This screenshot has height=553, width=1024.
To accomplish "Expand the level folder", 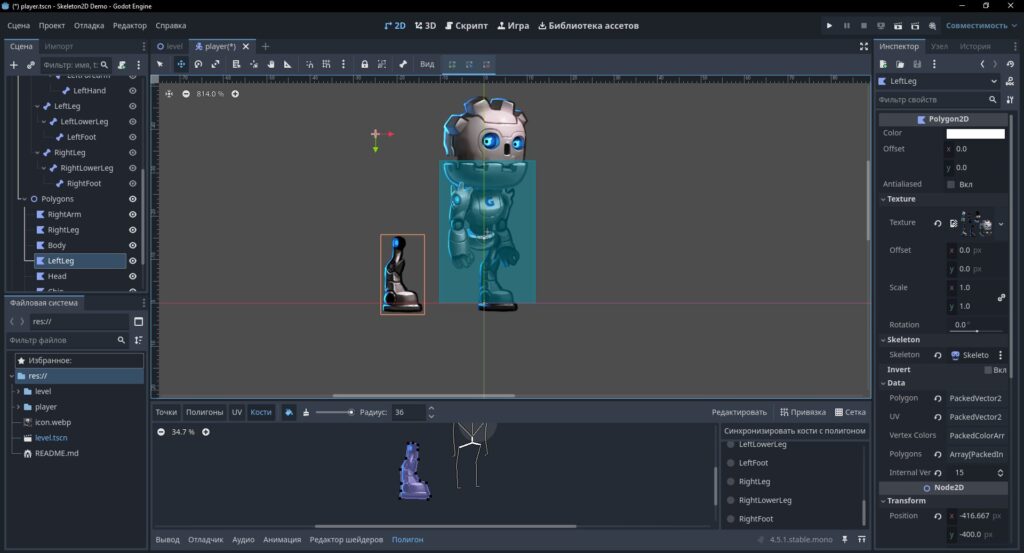I will click(18, 391).
